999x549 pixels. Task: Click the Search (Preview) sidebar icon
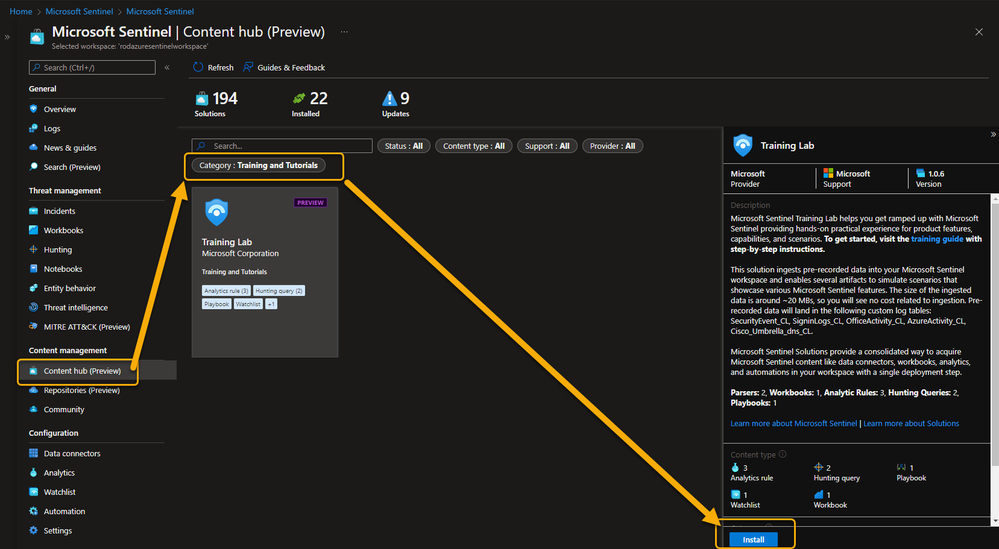(x=34, y=166)
